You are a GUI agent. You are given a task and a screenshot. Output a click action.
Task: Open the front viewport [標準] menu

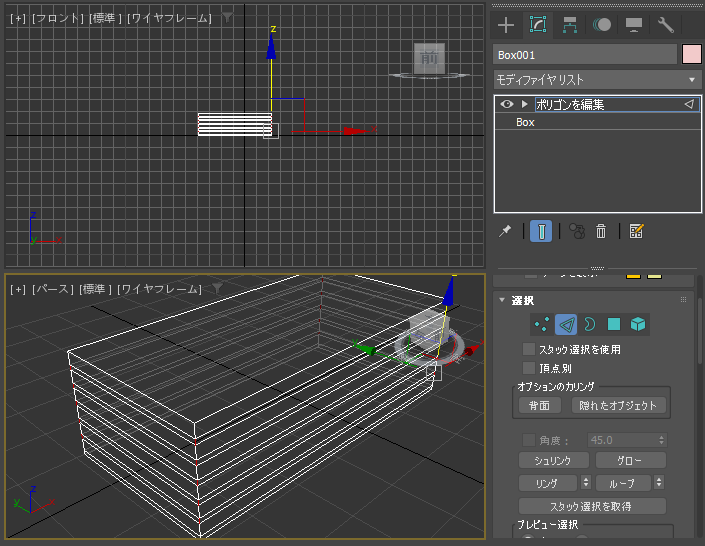(105, 18)
